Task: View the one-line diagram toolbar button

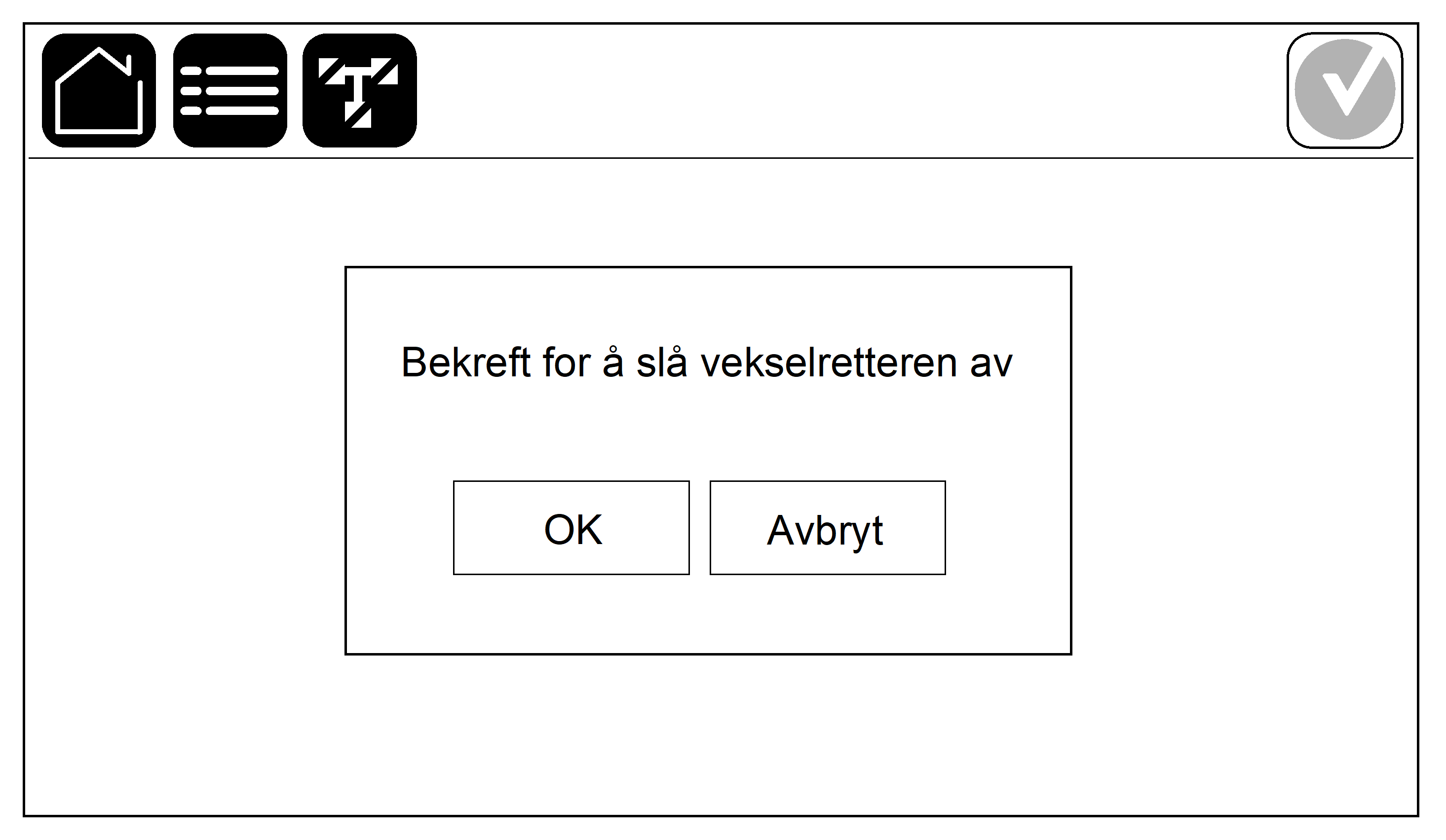Action: click(360, 91)
